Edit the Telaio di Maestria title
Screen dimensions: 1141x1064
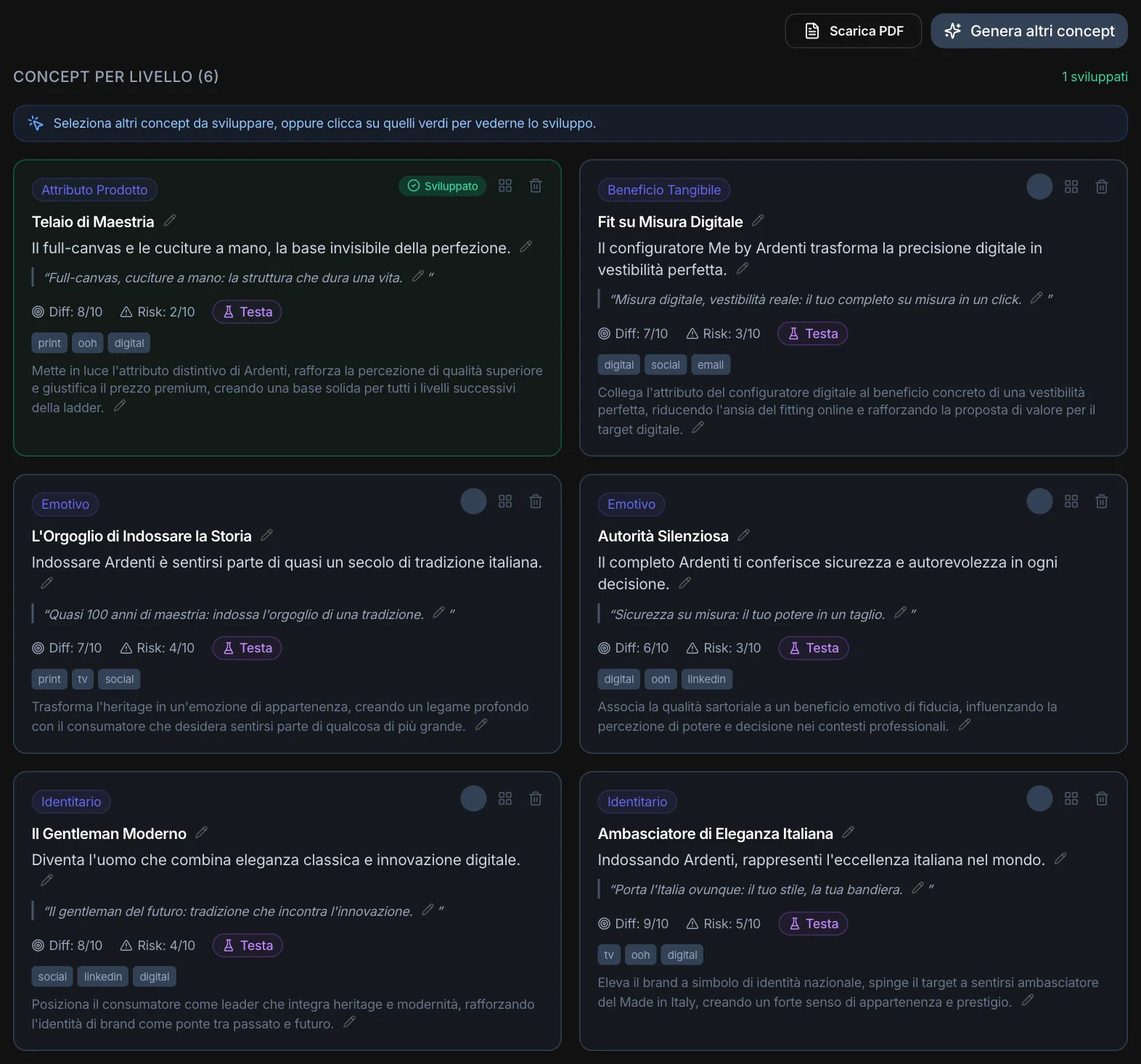click(171, 220)
